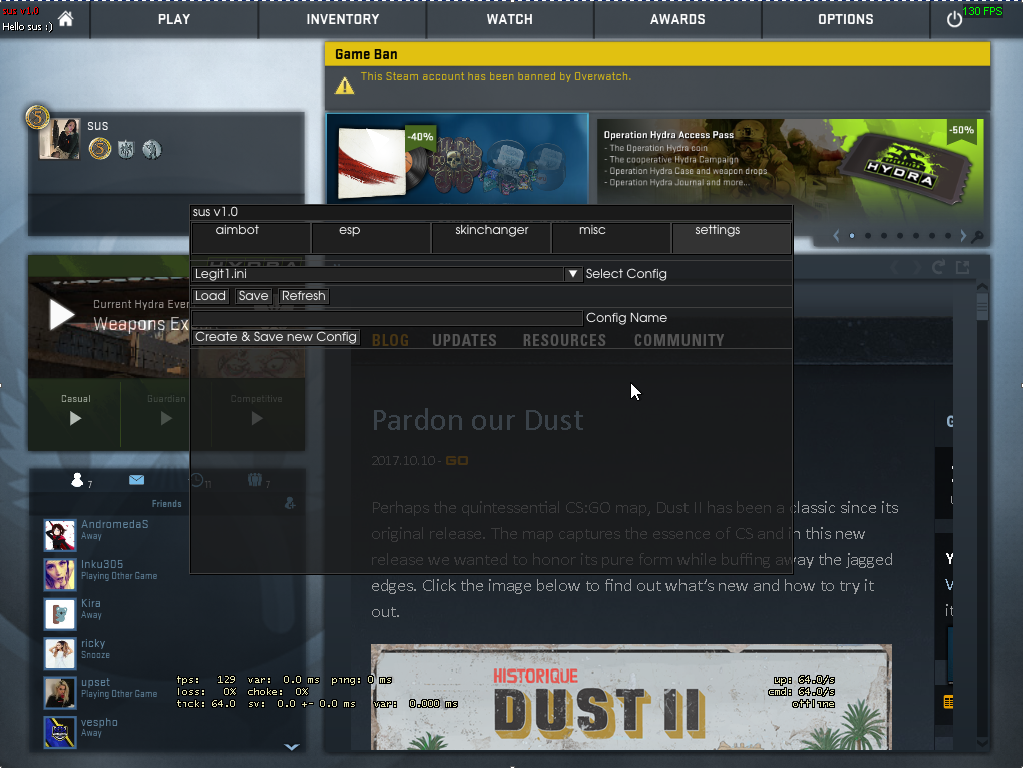Switch to the misc tab
This screenshot has height=768, width=1023.
[611, 237]
